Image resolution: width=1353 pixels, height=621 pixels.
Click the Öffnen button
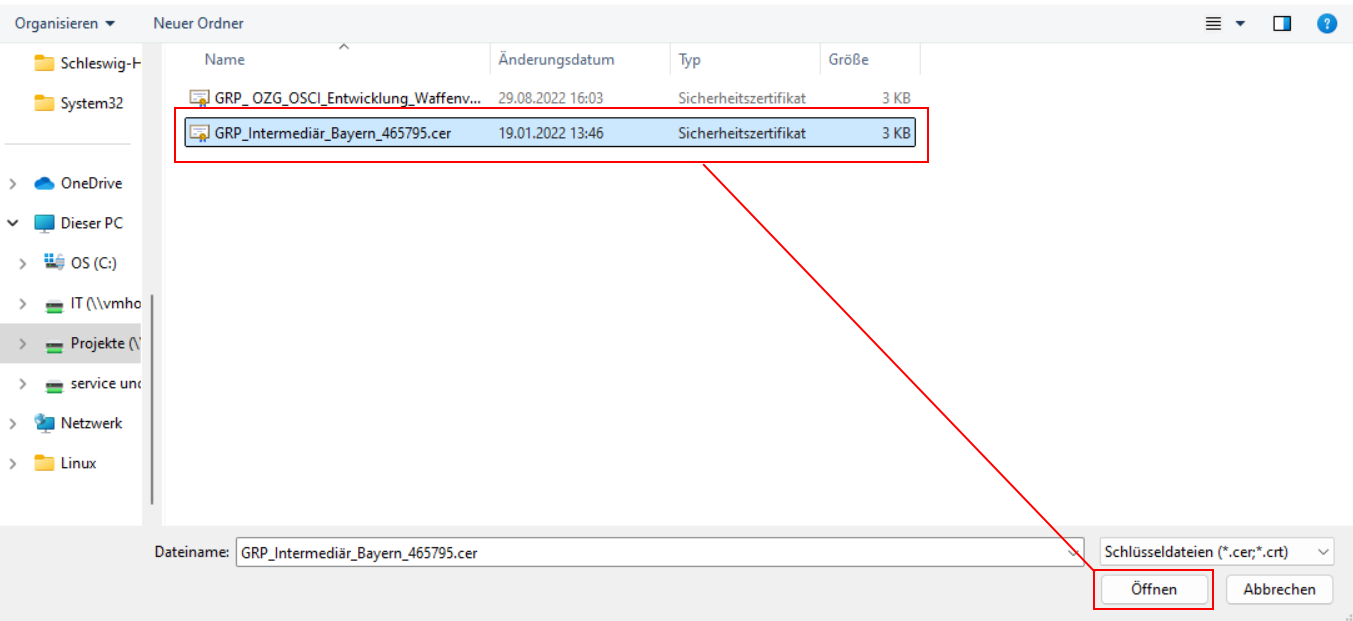click(x=1153, y=589)
